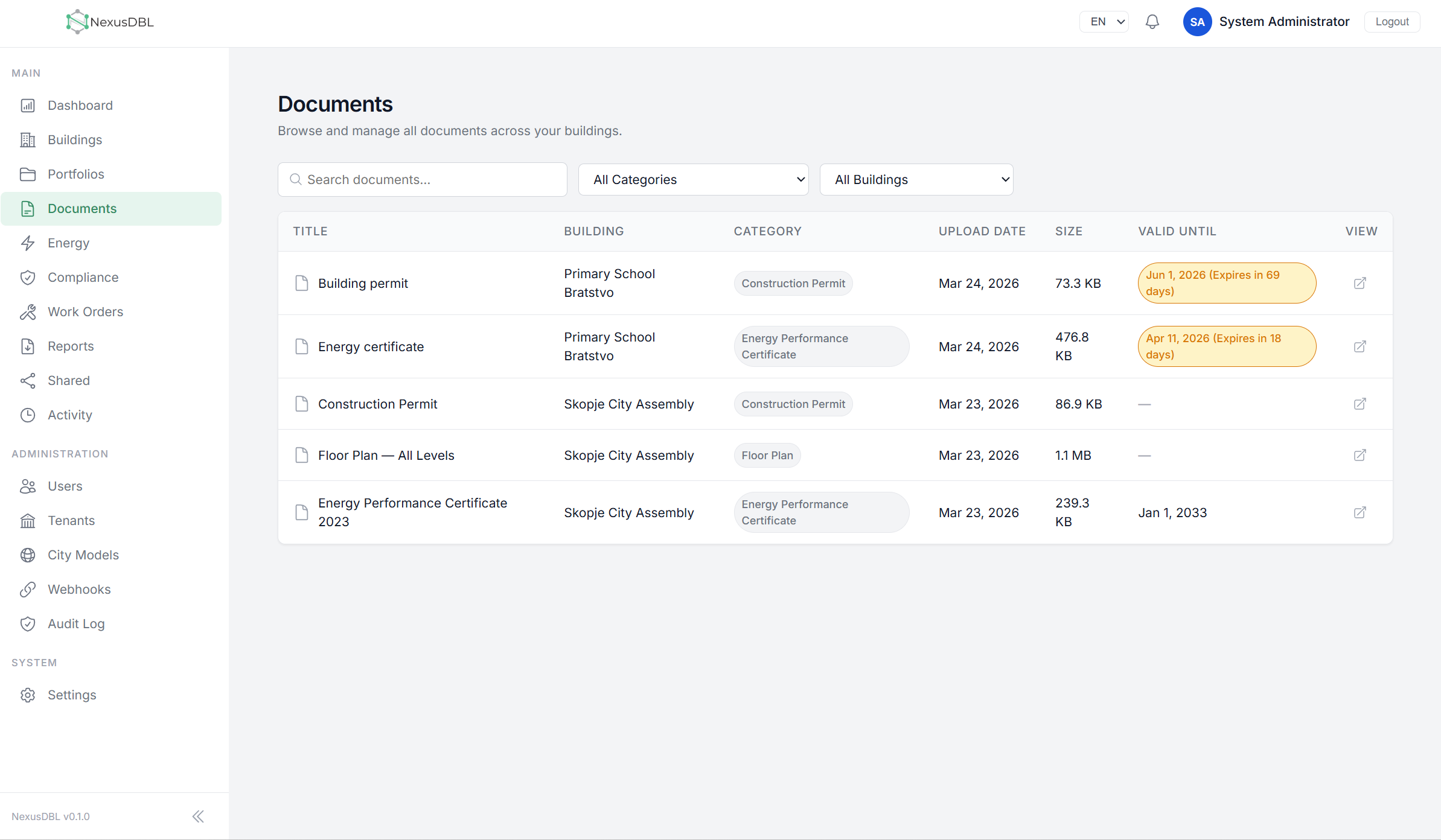The height and width of the screenshot is (840, 1441).
Task: Open Activity from sidebar
Action: [x=111, y=415]
